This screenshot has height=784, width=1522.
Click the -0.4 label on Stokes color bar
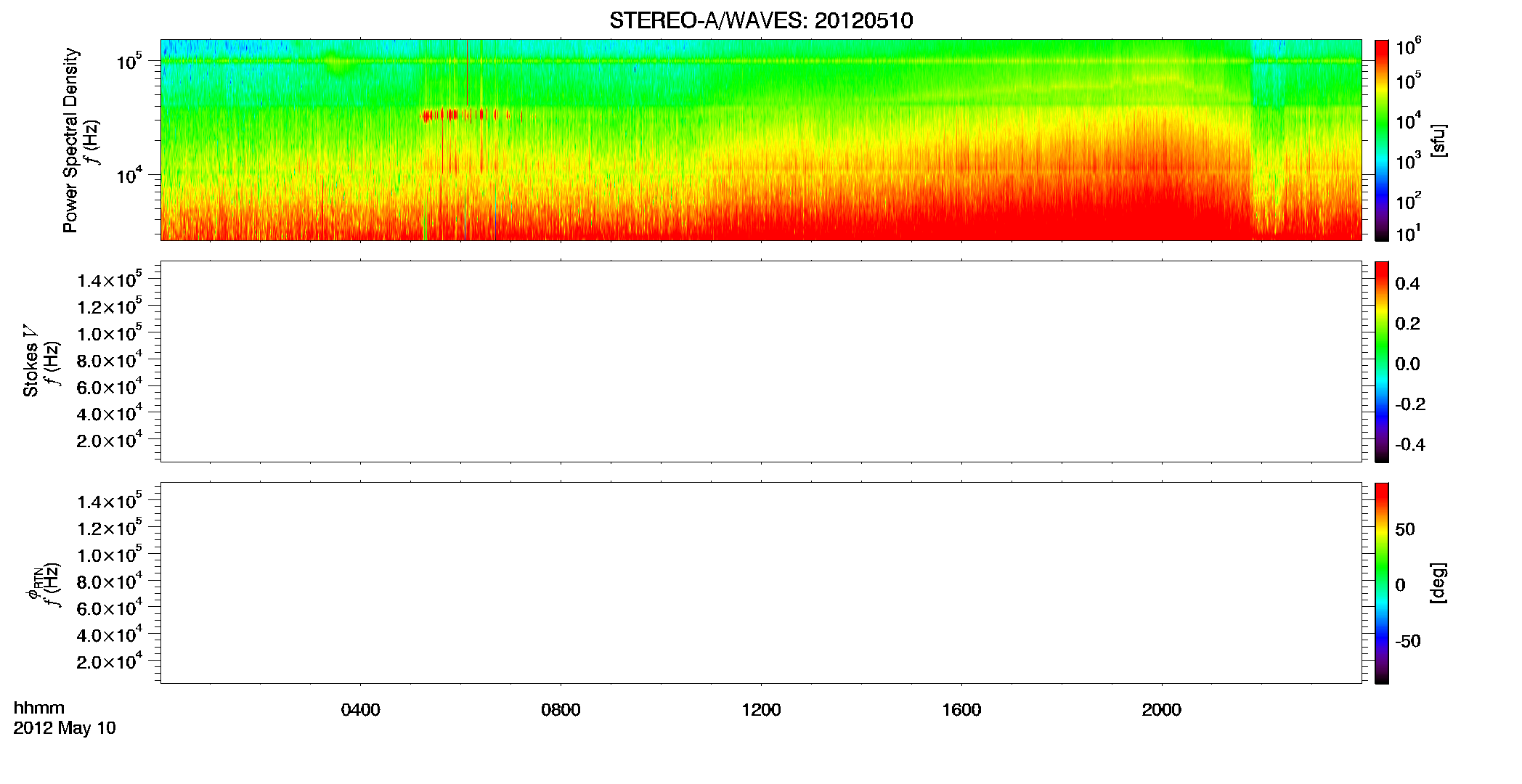1410,444
